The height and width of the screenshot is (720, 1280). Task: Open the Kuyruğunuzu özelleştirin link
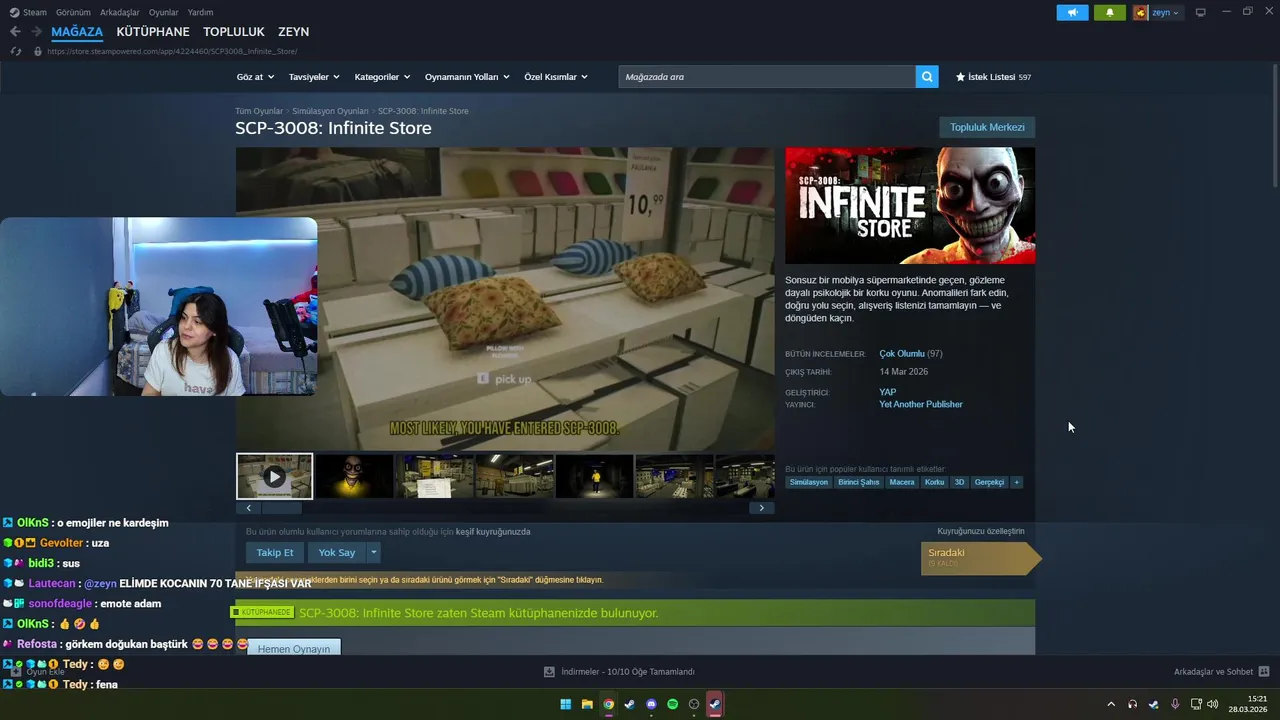tap(981, 531)
